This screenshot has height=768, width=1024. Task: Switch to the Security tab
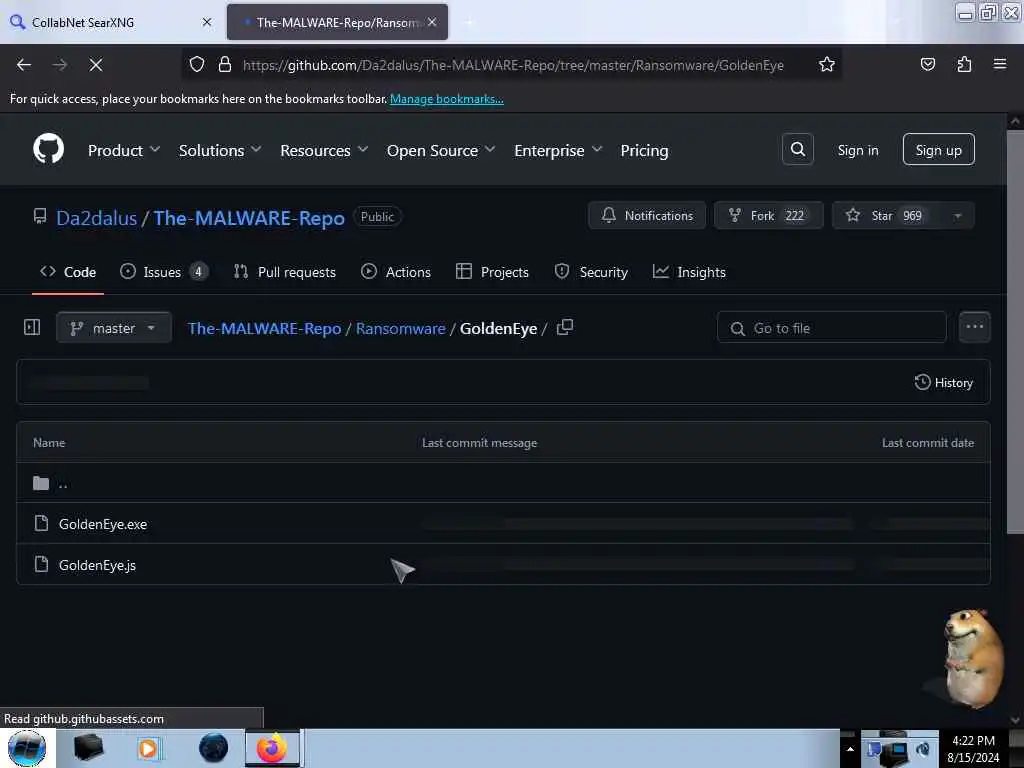pyautogui.click(x=591, y=272)
